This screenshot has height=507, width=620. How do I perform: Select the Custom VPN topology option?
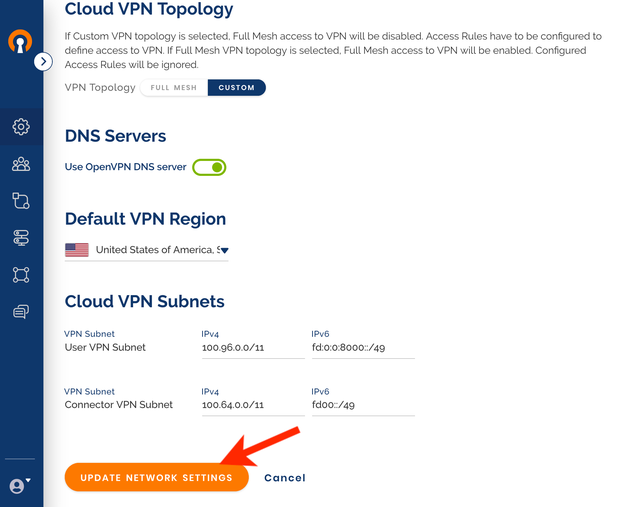236,87
